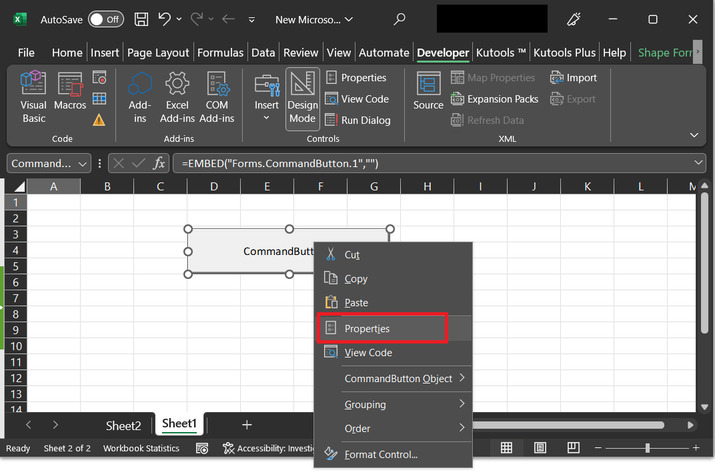Click the search magnifier in title bar
The height and width of the screenshot is (472, 715).
click(x=400, y=19)
